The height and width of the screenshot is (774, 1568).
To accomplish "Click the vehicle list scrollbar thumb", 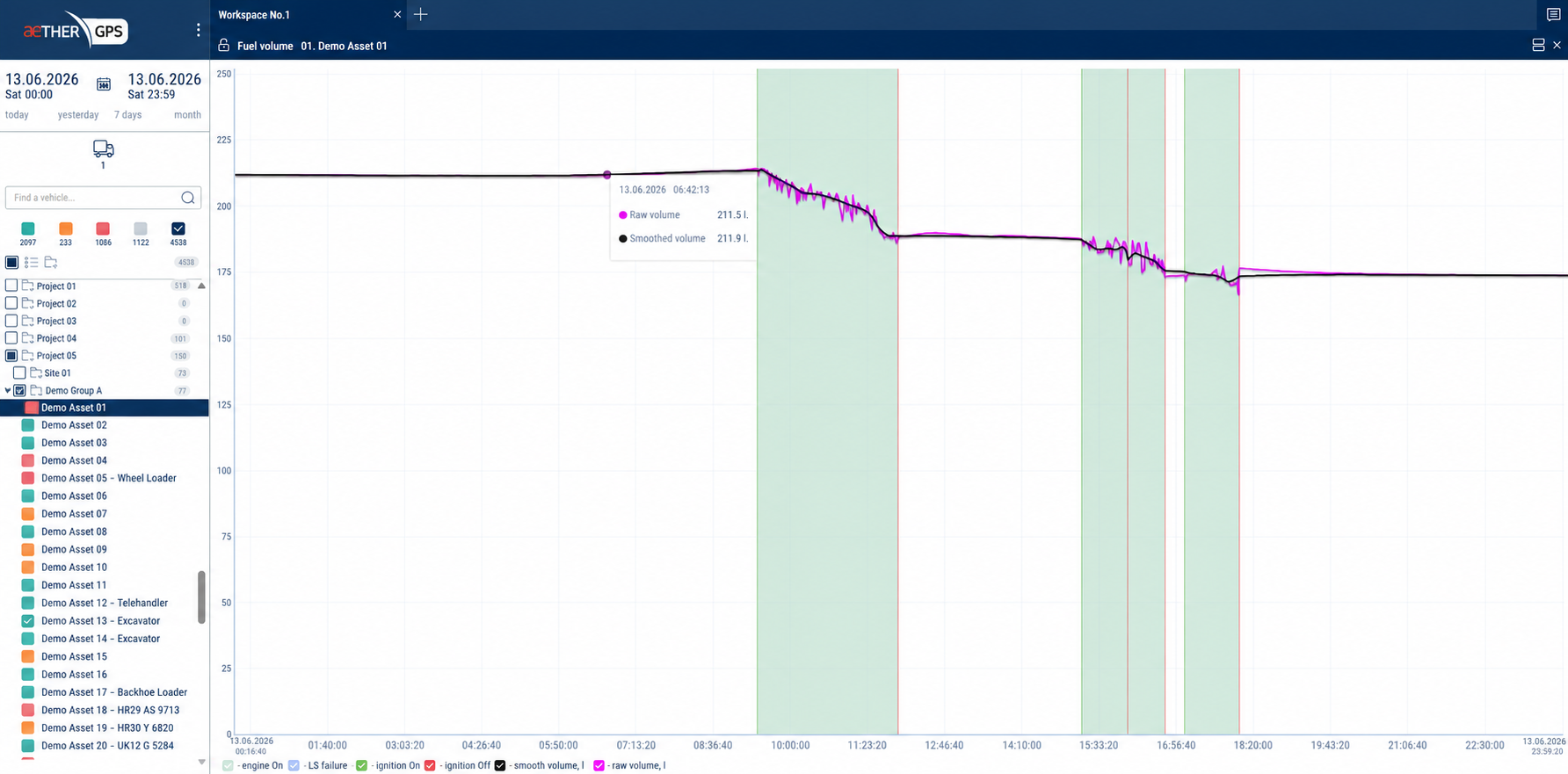I will [201, 597].
